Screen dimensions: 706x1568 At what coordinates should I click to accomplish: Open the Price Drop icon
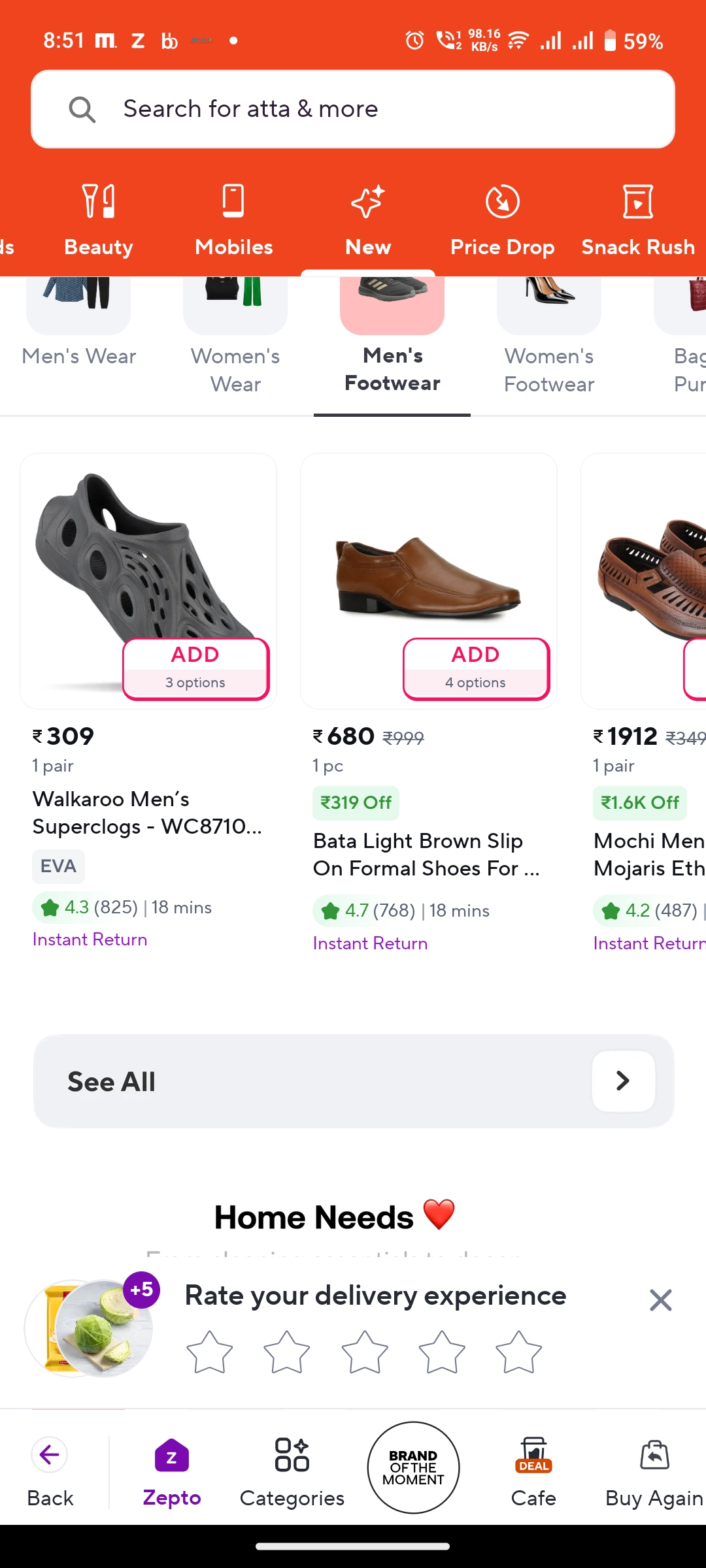502,201
